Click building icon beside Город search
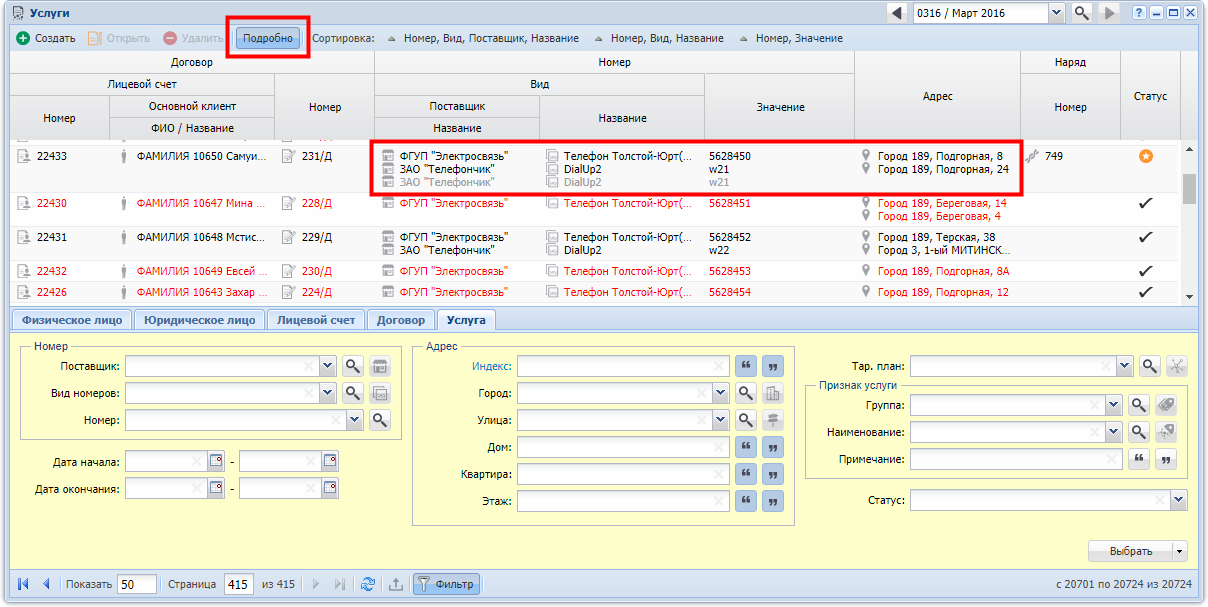1208x607 pixels. coord(773,393)
